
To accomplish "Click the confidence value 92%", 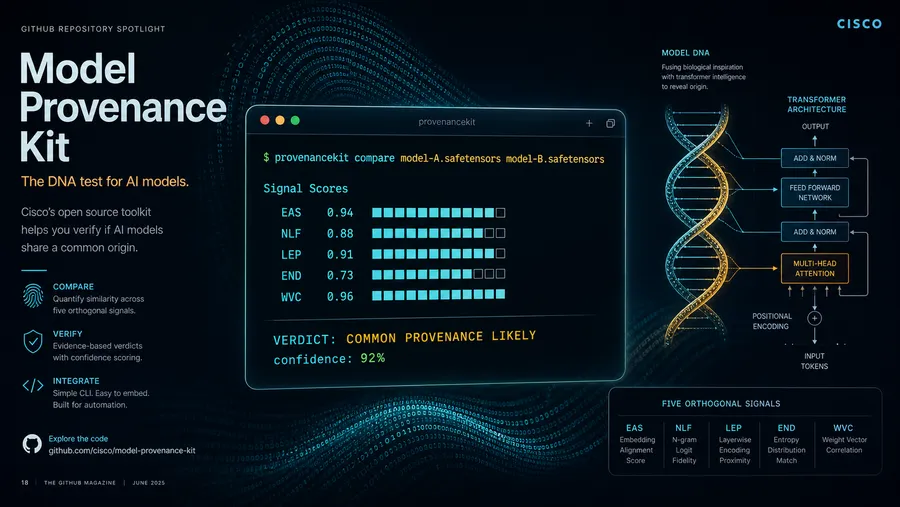I will (373, 358).
